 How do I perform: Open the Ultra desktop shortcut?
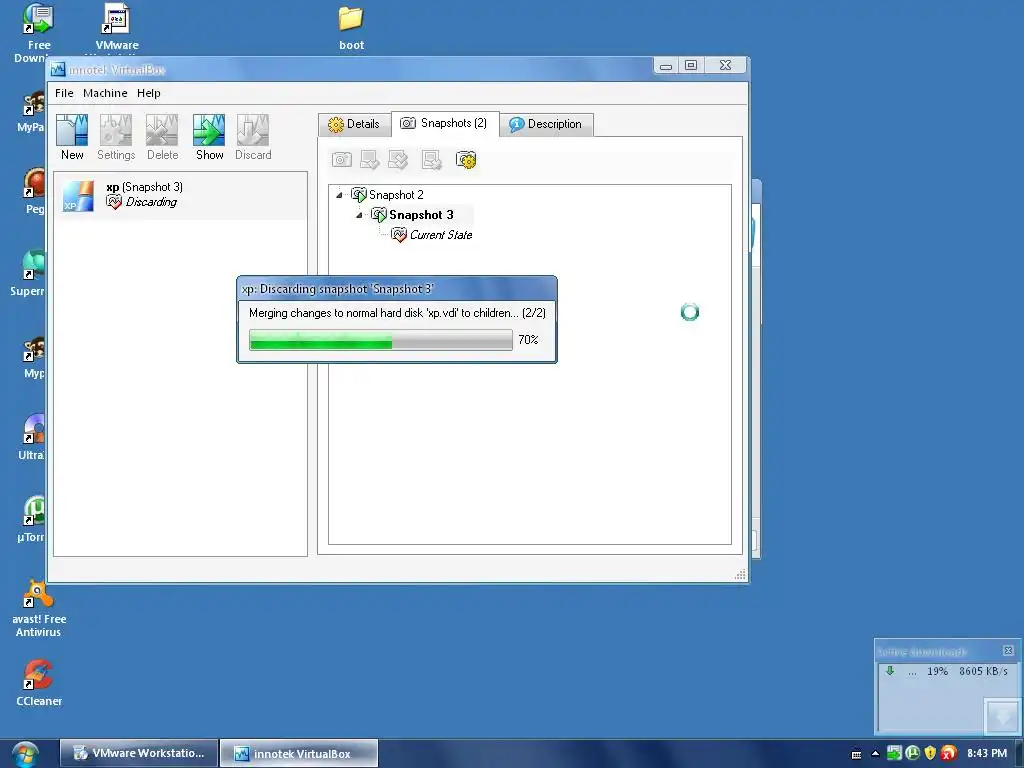33,437
